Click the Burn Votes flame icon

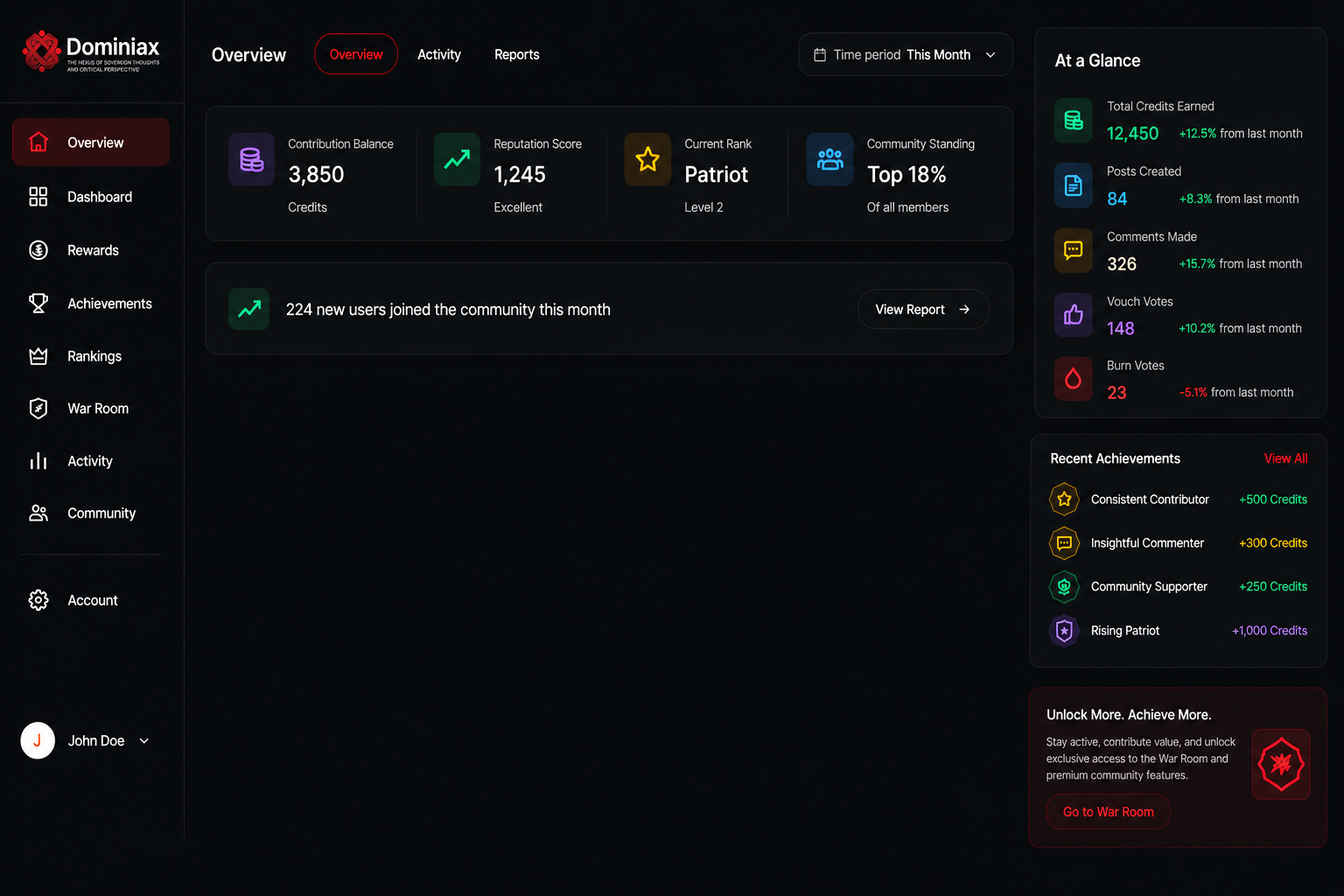click(x=1074, y=379)
